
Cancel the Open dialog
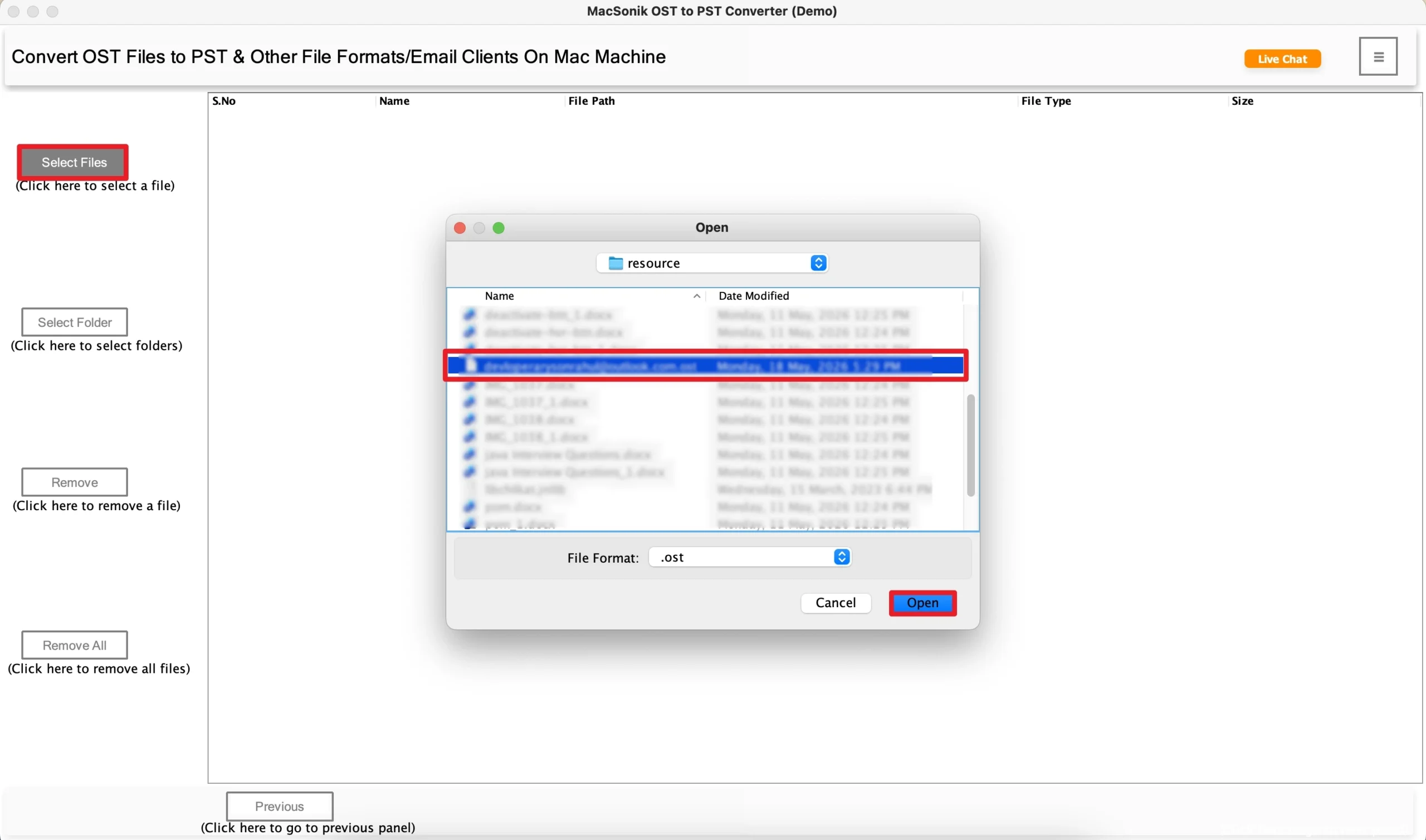click(835, 603)
